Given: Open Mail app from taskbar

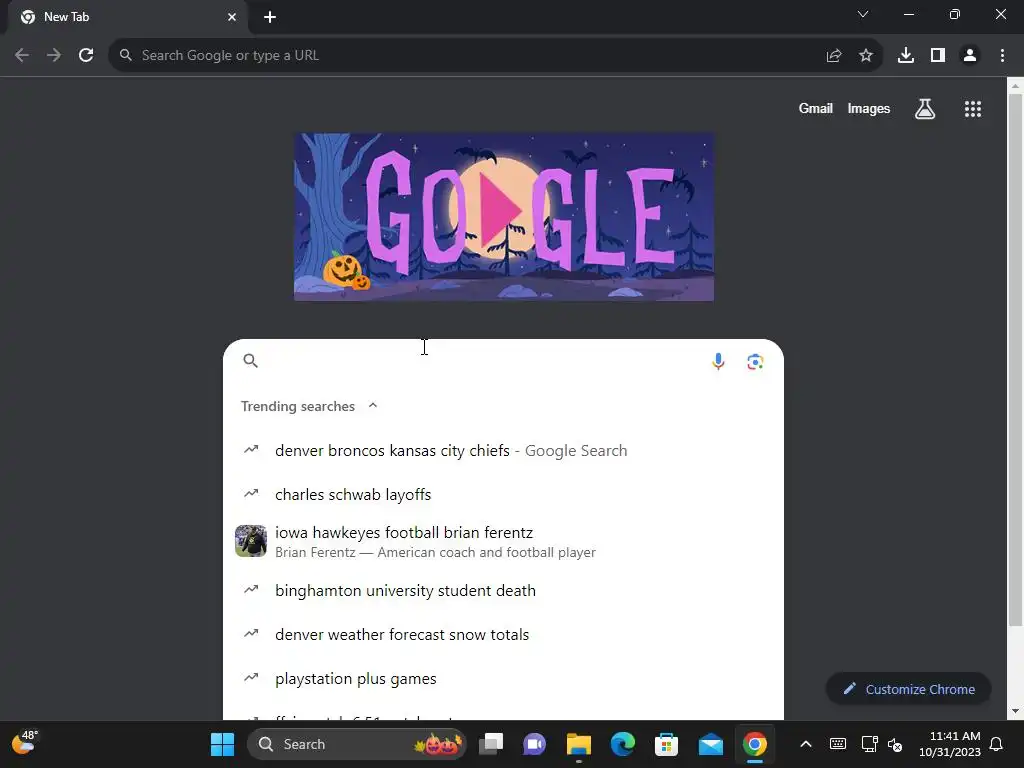Looking at the screenshot, I should pyautogui.click(x=711, y=744).
